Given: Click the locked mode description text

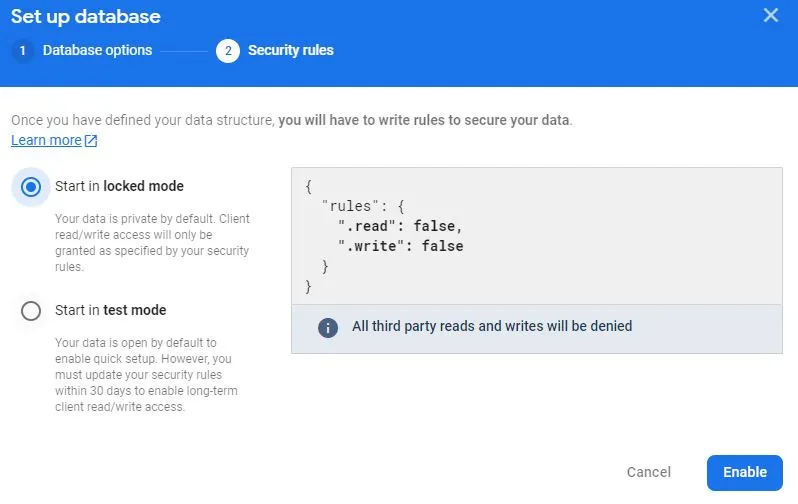Looking at the screenshot, I should (x=152, y=243).
